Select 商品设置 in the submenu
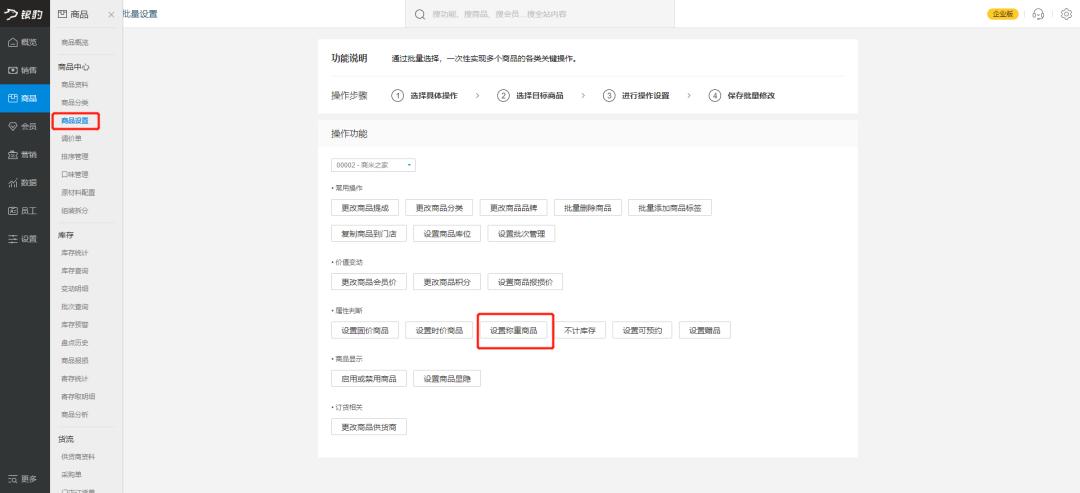This screenshot has height=493, width=1080. click(x=74, y=120)
